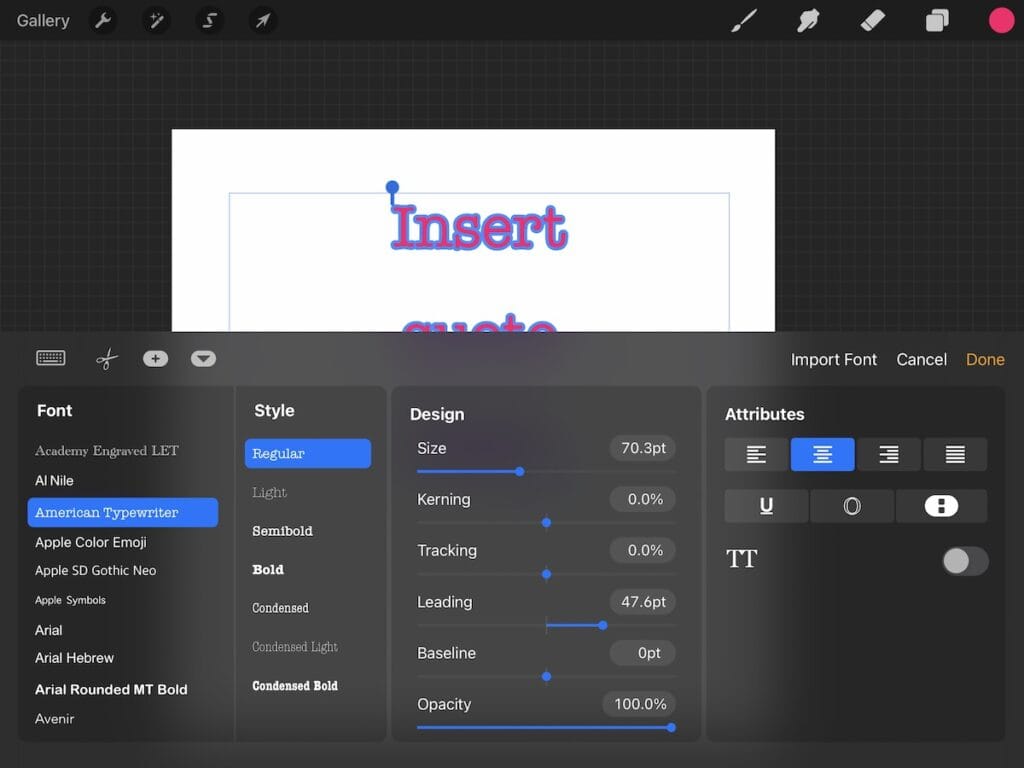1024x768 pixels.
Task: Expand the downward arrow options button
Action: (203, 359)
